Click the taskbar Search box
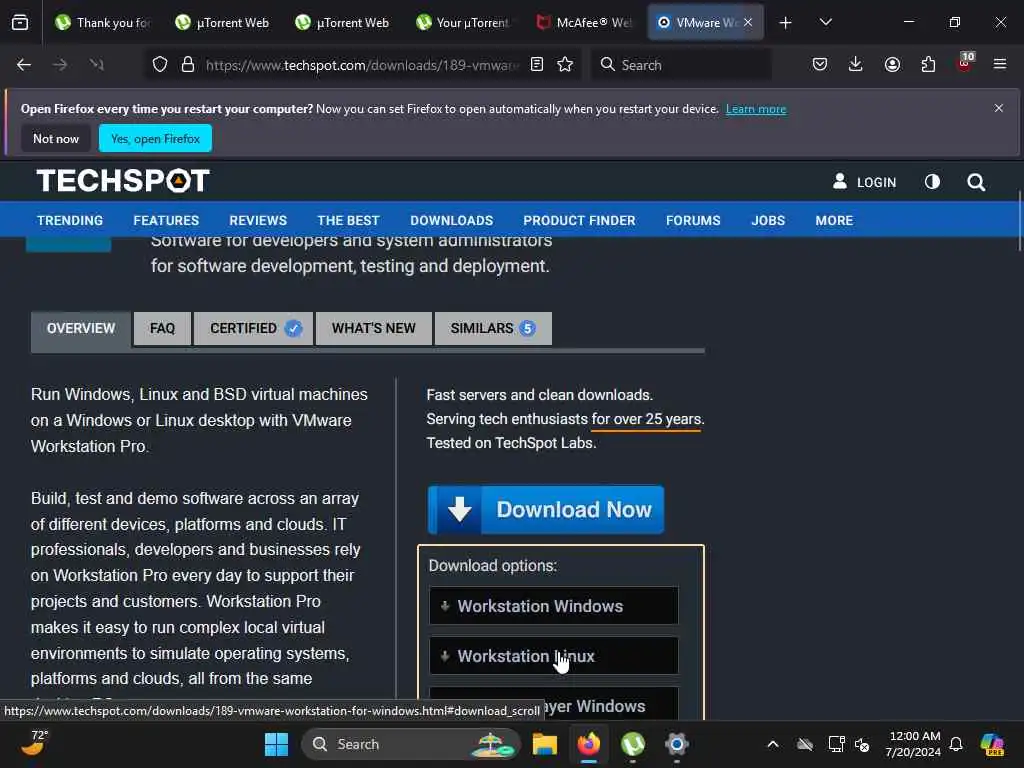This screenshot has height=768, width=1024. coord(411,744)
